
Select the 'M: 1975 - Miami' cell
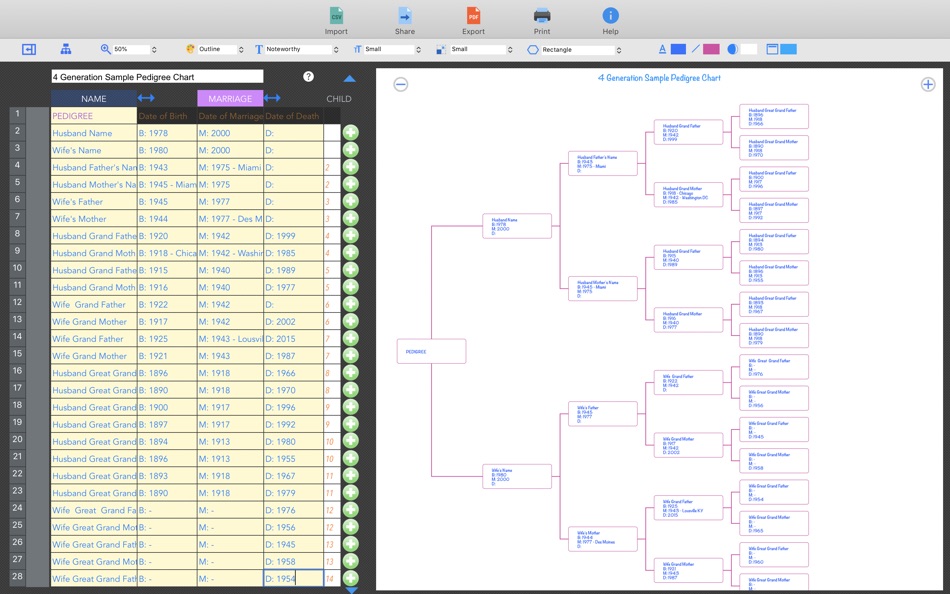[230, 167]
